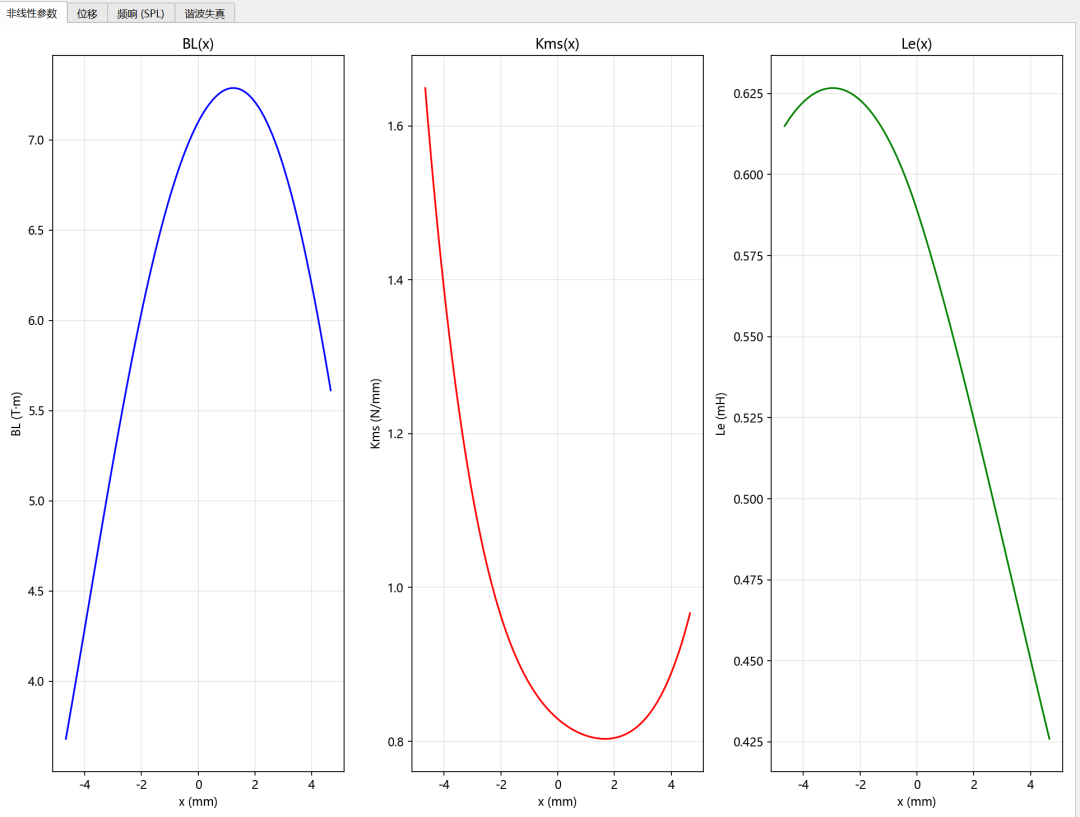The width and height of the screenshot is (1080, 817).
Task: Click the Kms(x) plot title
Action: pyautogui.click(x=557, y=44)
